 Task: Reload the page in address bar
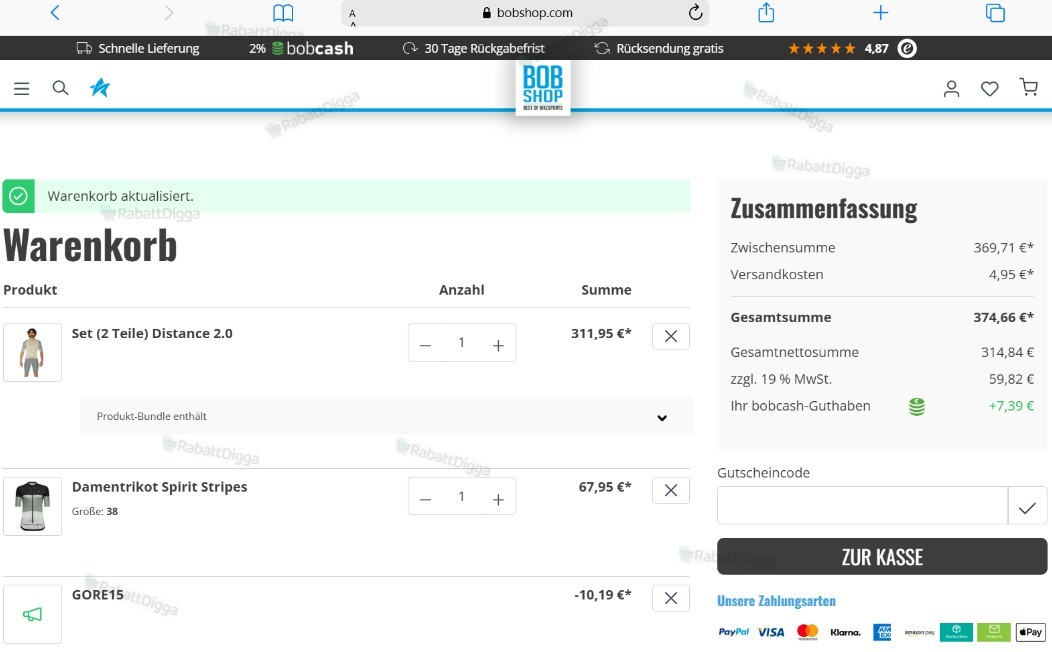click(x=696, y=12)
